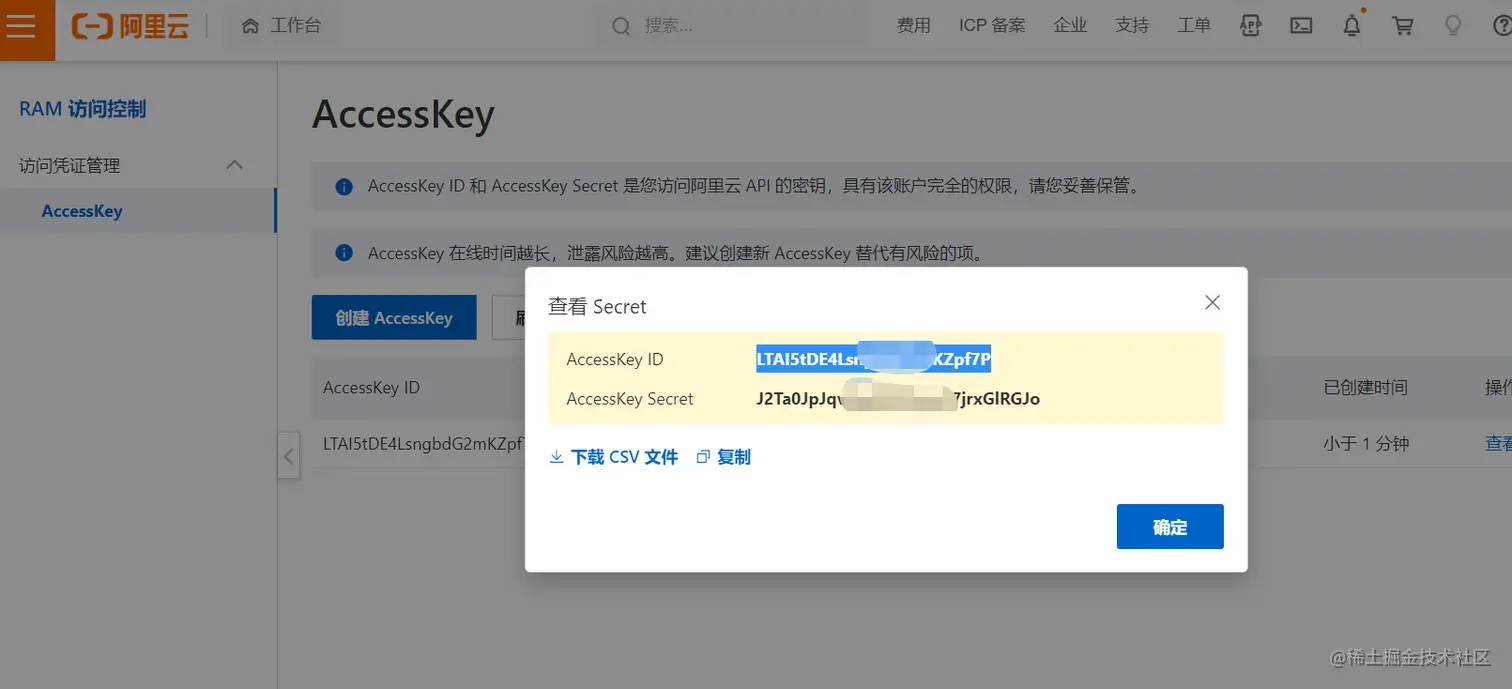Focus the 搜索 search field
This screenshot has height=689, width=1512.
732,26
